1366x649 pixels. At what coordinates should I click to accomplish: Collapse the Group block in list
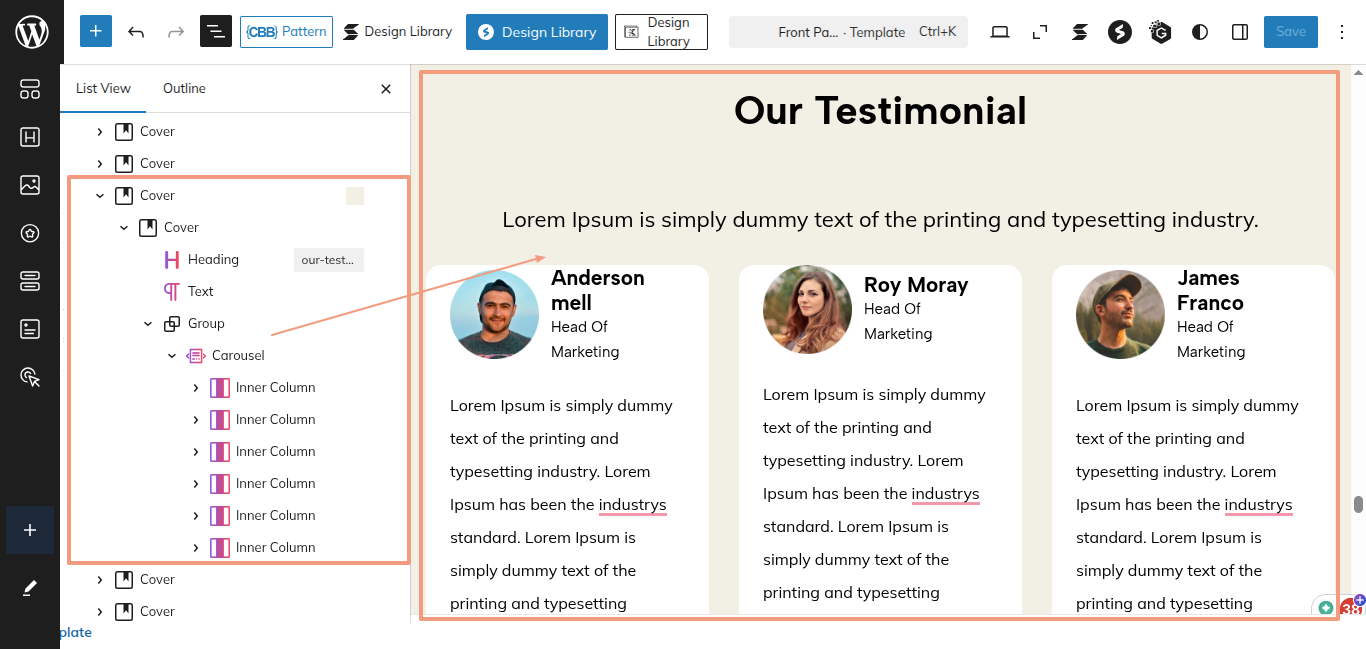pos(148,324)
